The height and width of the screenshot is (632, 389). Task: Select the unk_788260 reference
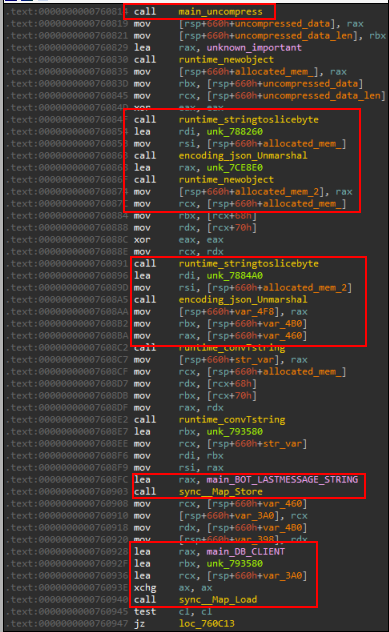[x=235, y=132]
